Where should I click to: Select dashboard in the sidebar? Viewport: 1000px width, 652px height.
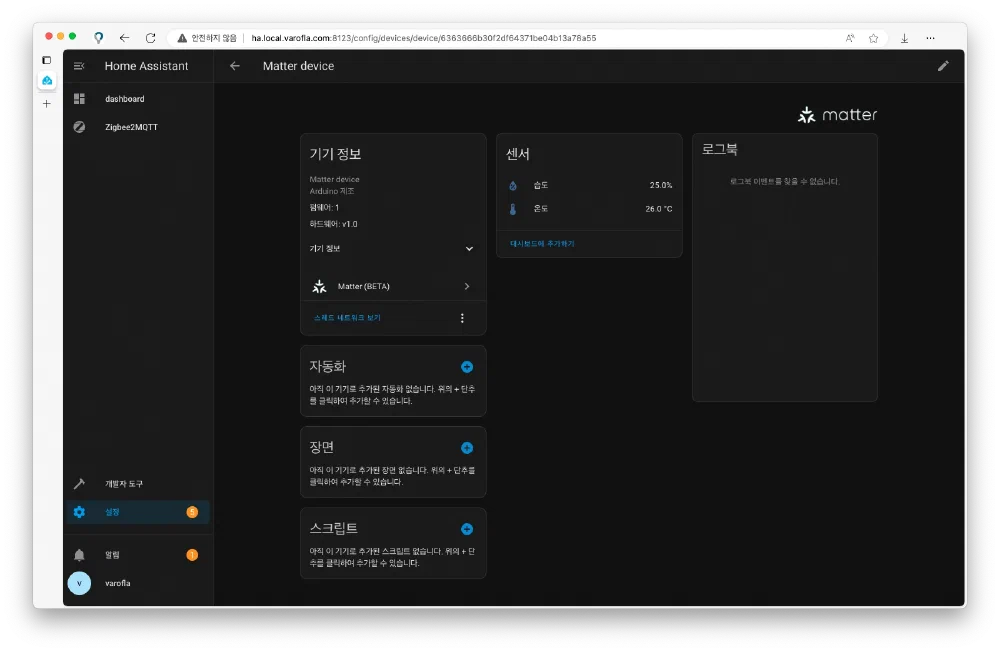(x=125, y=98)
